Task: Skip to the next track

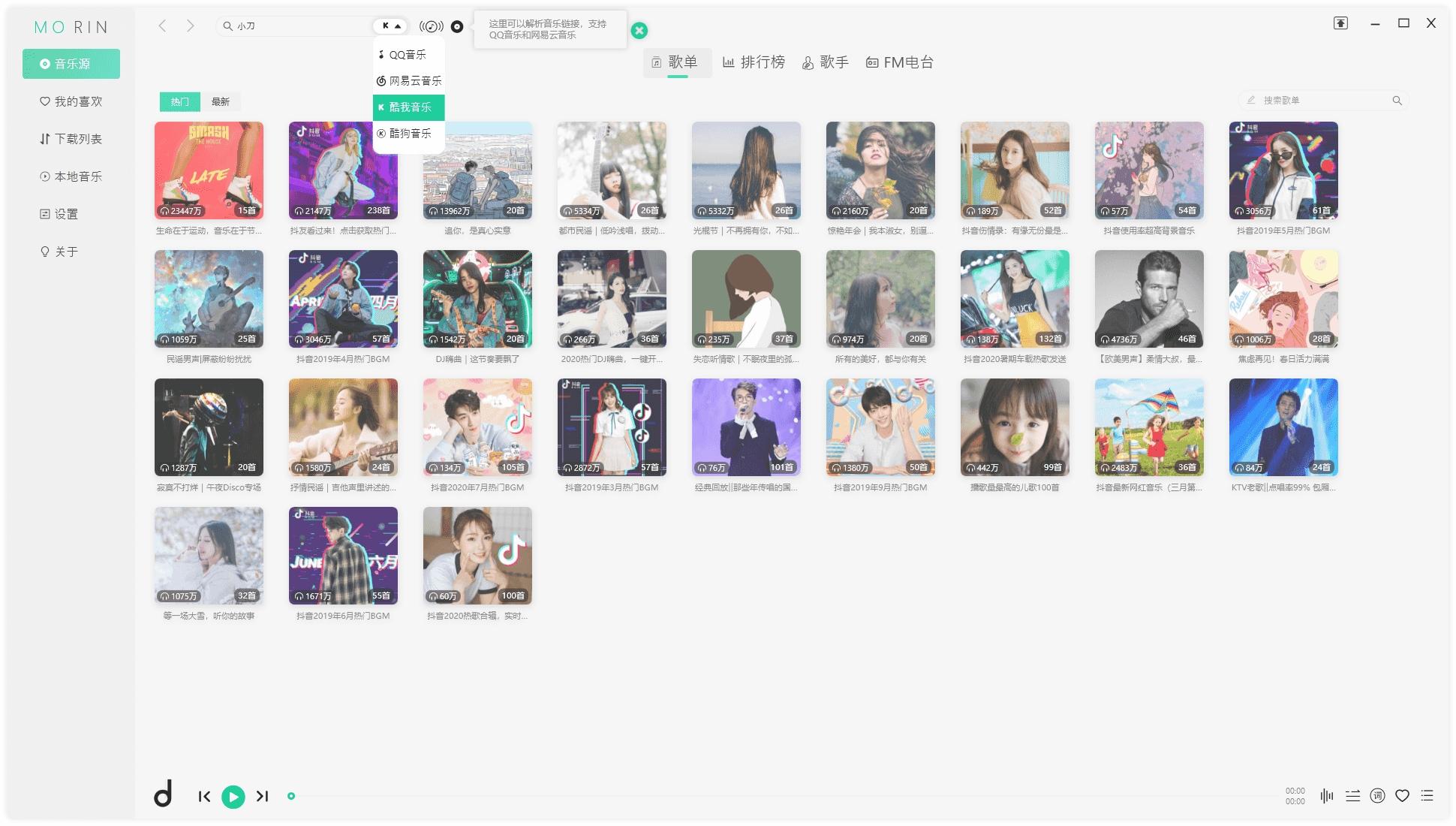Action: 262,796
